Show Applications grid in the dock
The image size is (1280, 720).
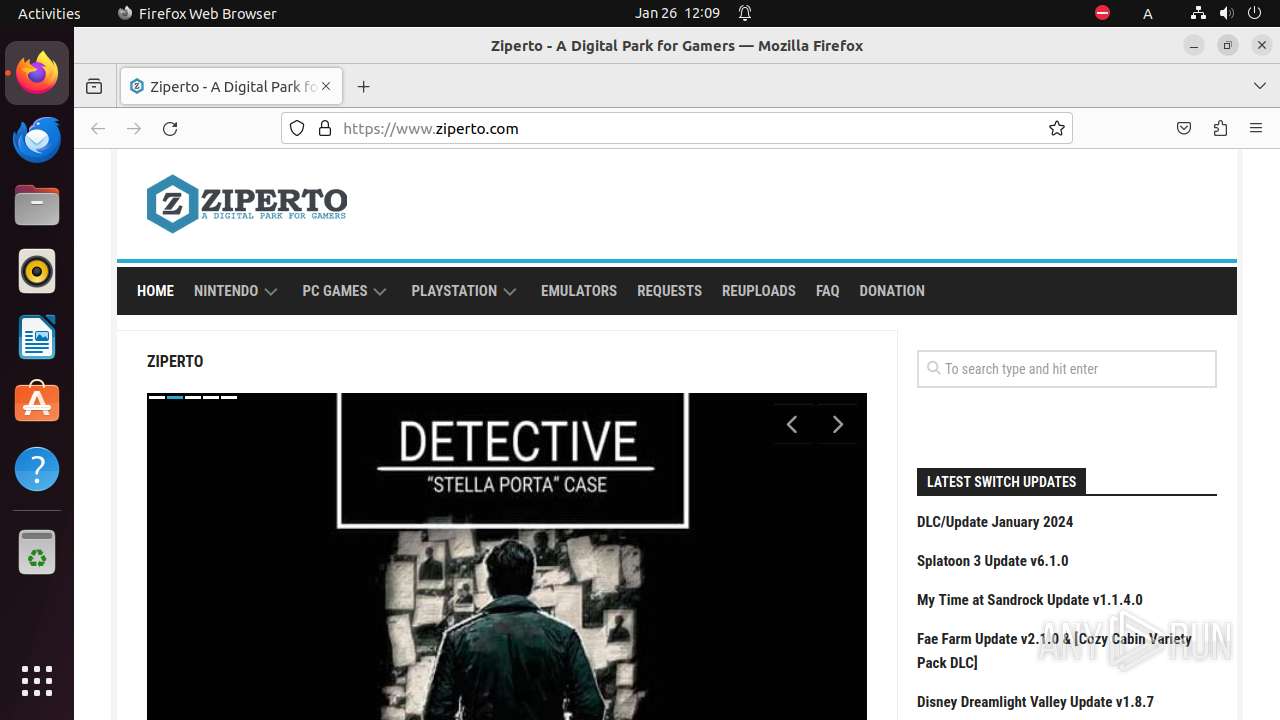[x=37, y=681]
